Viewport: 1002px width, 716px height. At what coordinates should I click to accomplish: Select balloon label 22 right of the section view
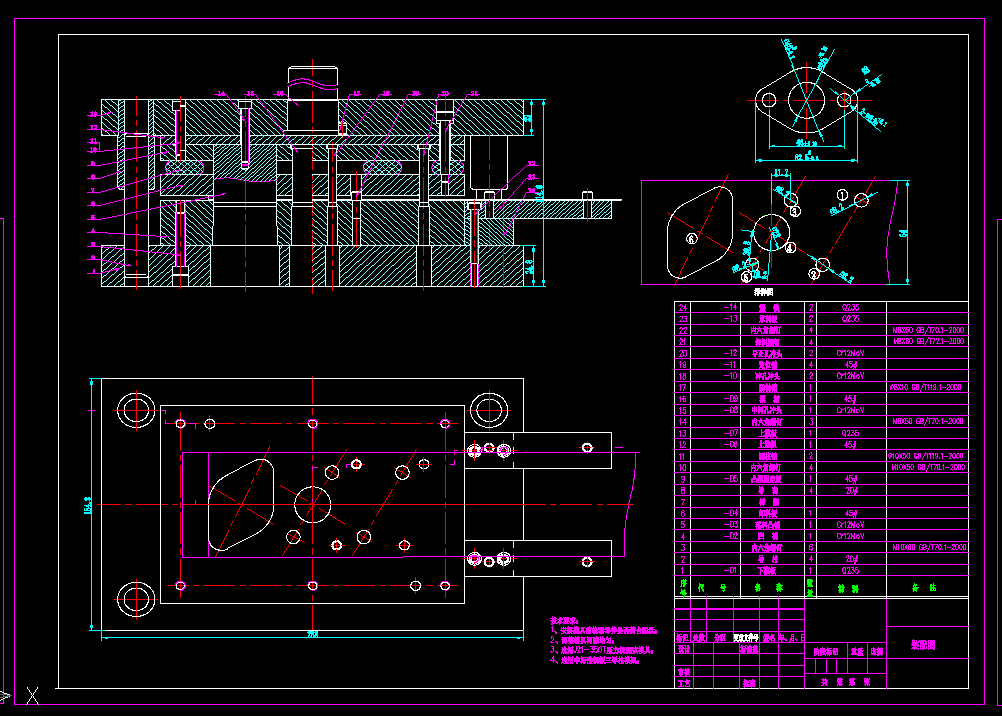coord(532,164)
